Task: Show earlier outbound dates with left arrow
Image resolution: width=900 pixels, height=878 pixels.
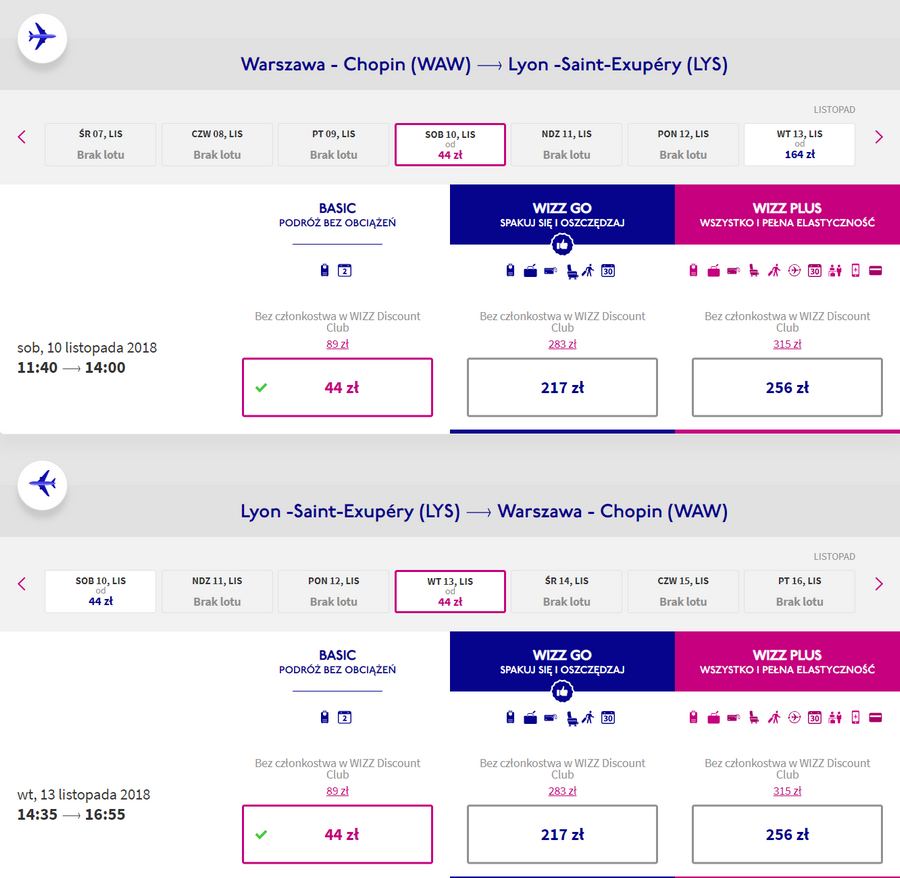Action: pos(22,137)
